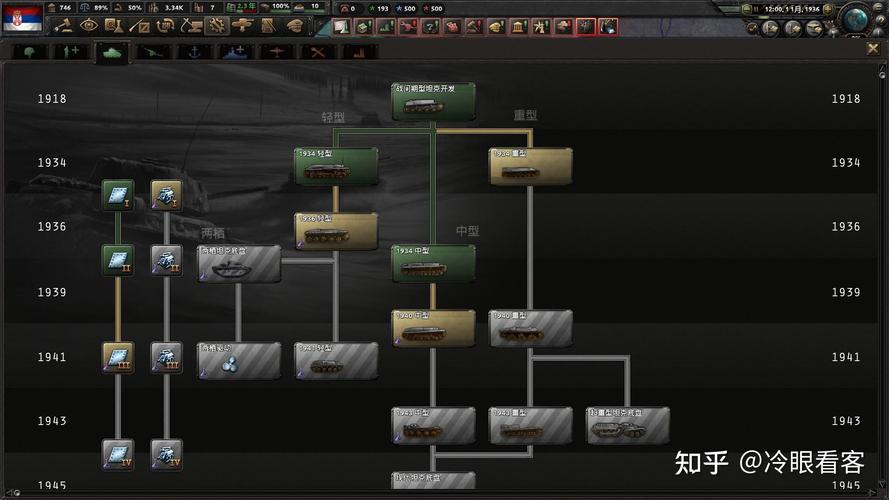Click the last red-framed alert icon
The image size is (889, 500).
(x=608, y=27)
